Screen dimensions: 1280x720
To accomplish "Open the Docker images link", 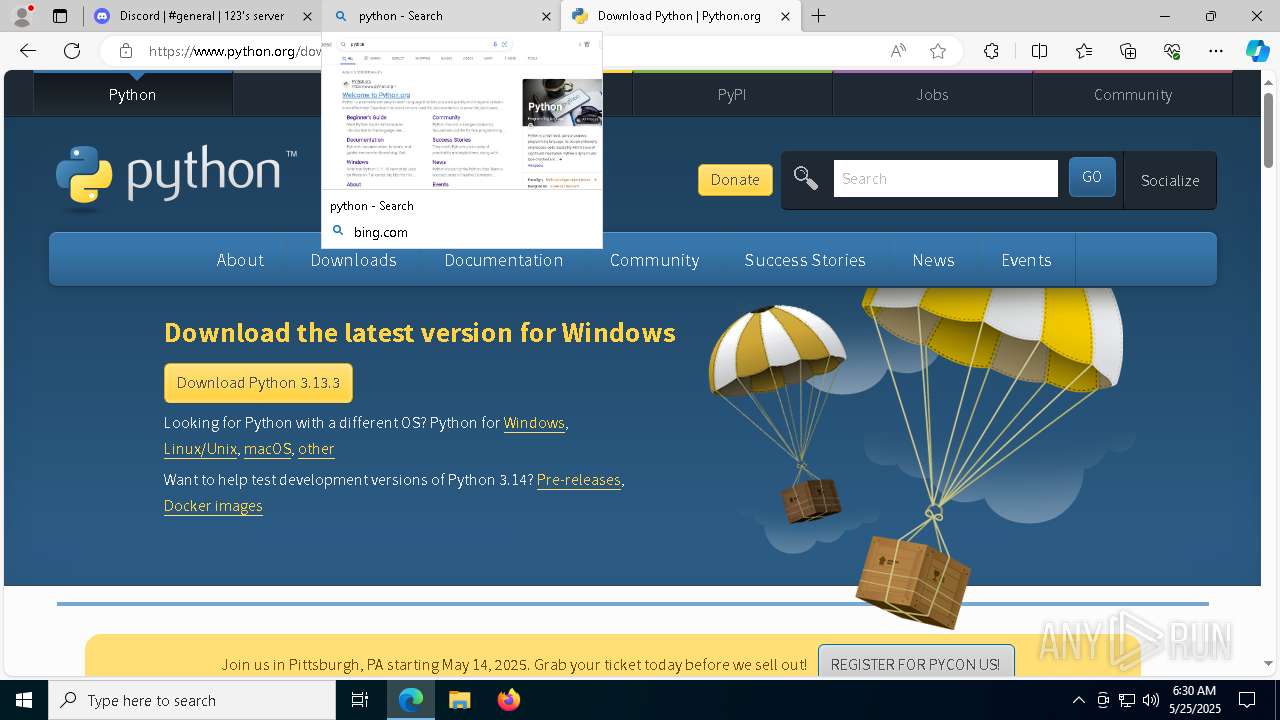I will click(x=213, y=506).
